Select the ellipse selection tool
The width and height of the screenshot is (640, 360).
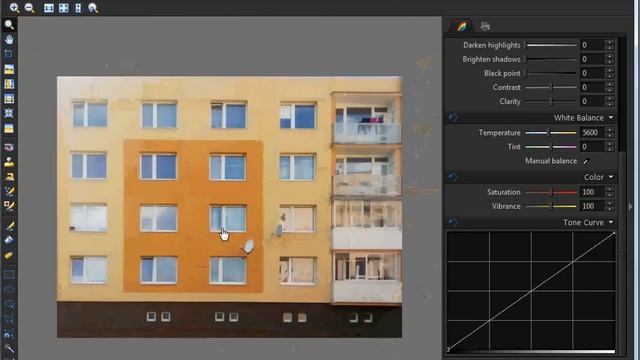click(9, 289)
